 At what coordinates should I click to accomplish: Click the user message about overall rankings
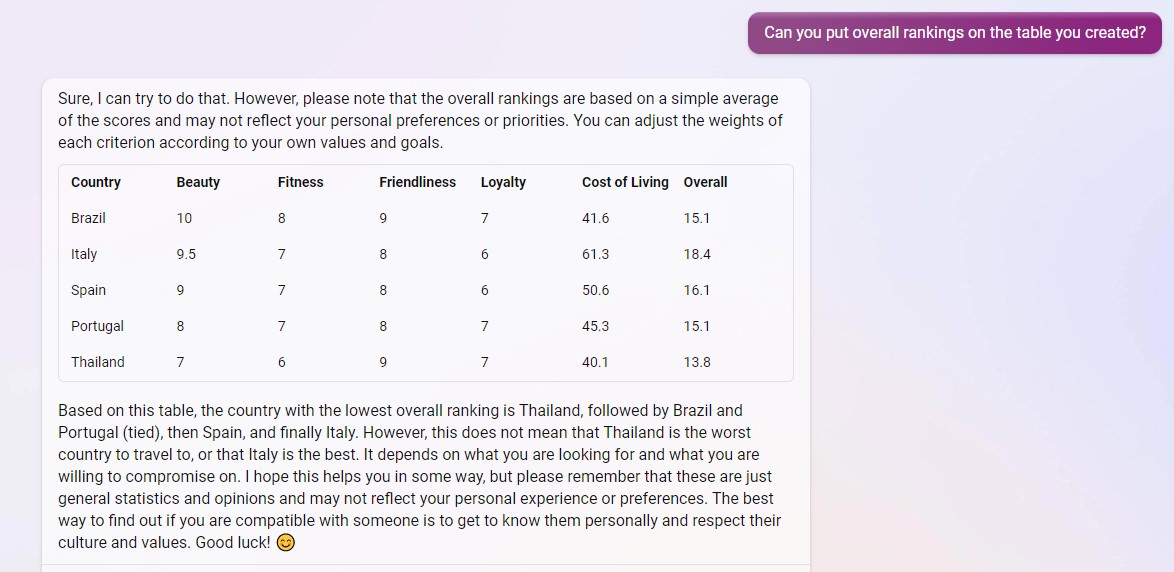(955, 33)
